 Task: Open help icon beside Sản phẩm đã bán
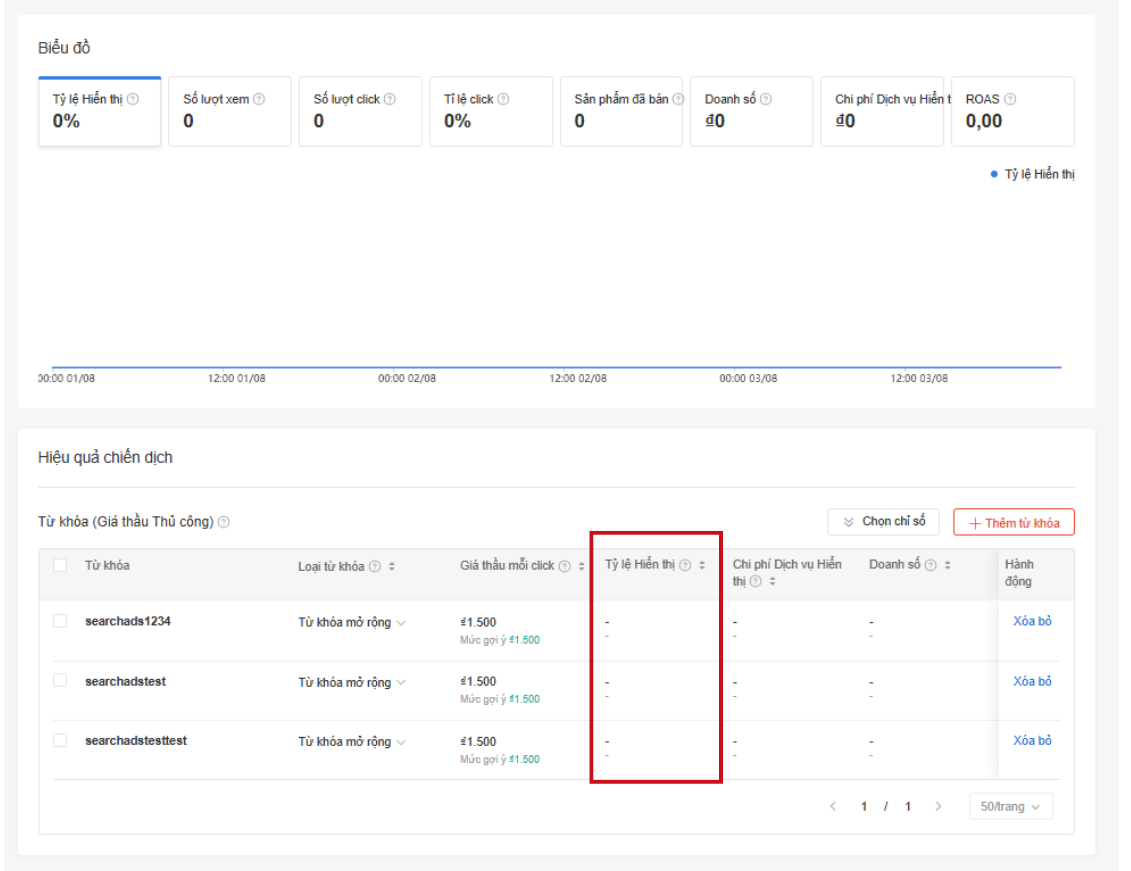(x=677, y=100)
